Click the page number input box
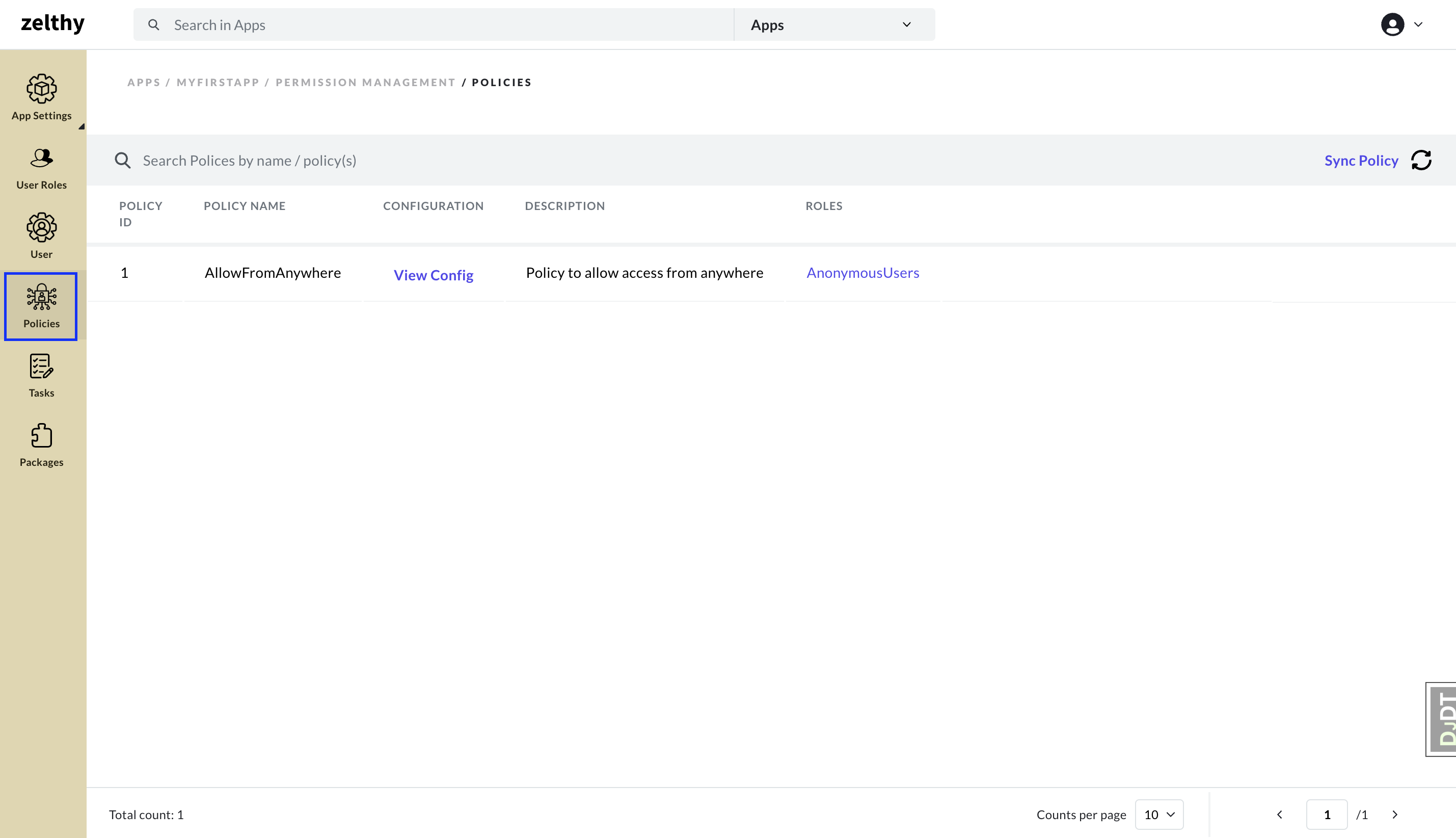1456x838 pixels. coord(1327,814)
